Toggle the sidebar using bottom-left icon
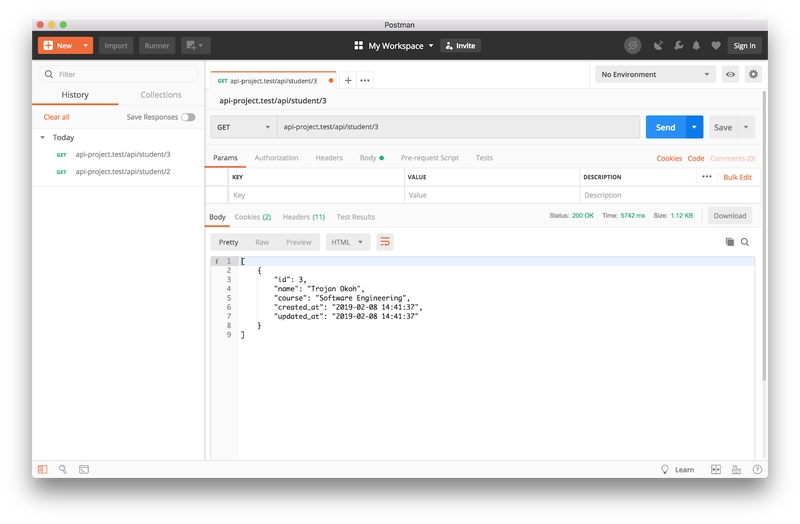 (42, 469)
